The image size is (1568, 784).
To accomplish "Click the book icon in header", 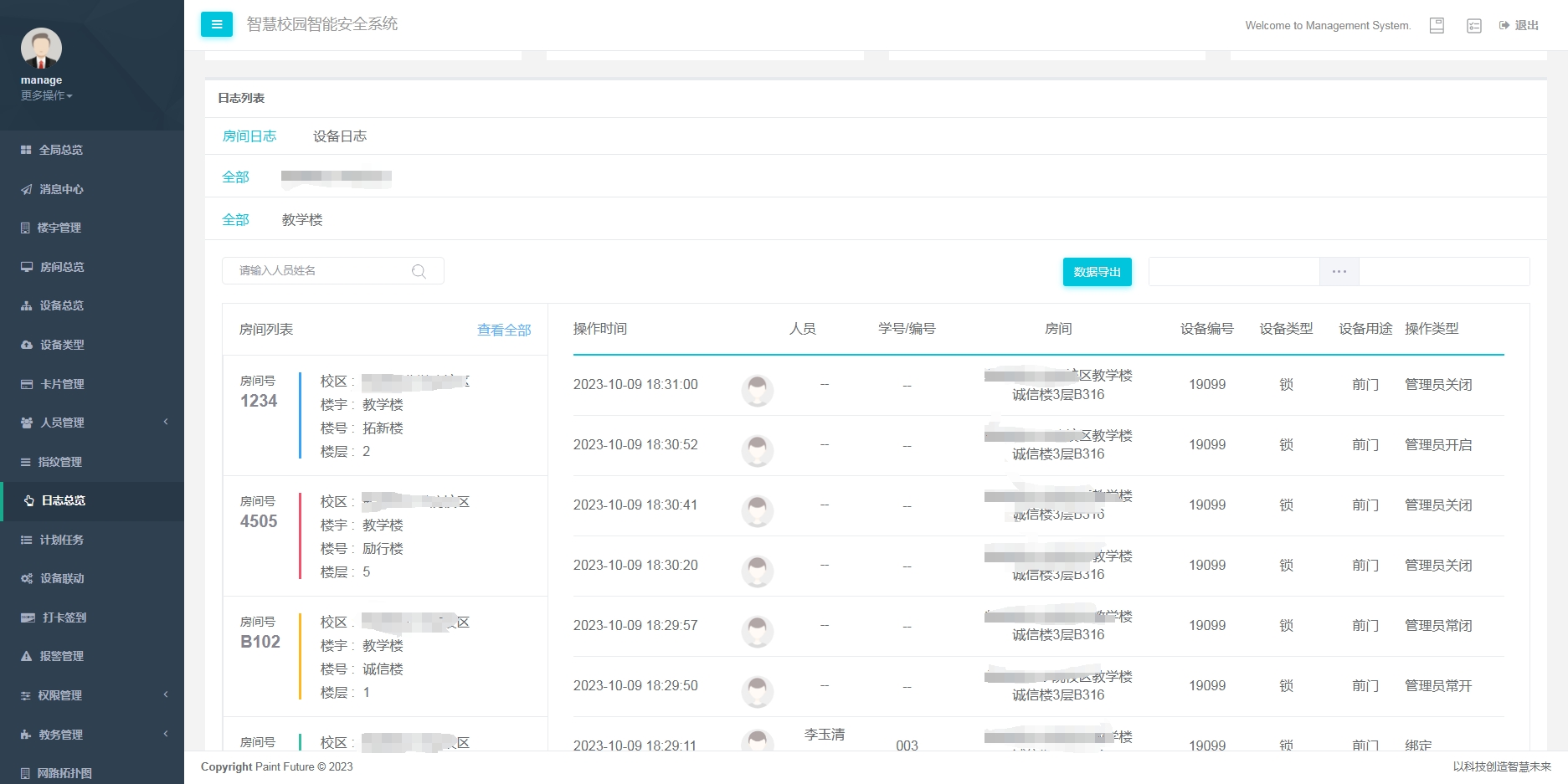I will click(1437, 25).
